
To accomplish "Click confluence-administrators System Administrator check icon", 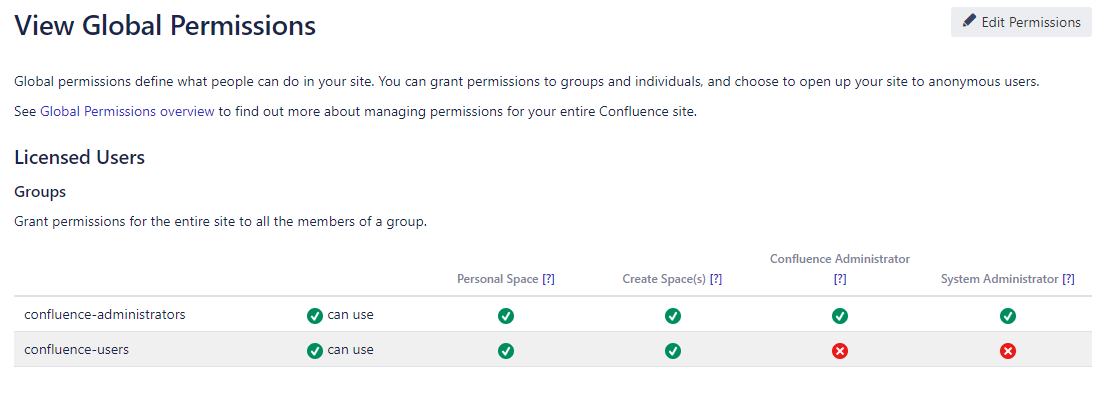I will 1008,316.
